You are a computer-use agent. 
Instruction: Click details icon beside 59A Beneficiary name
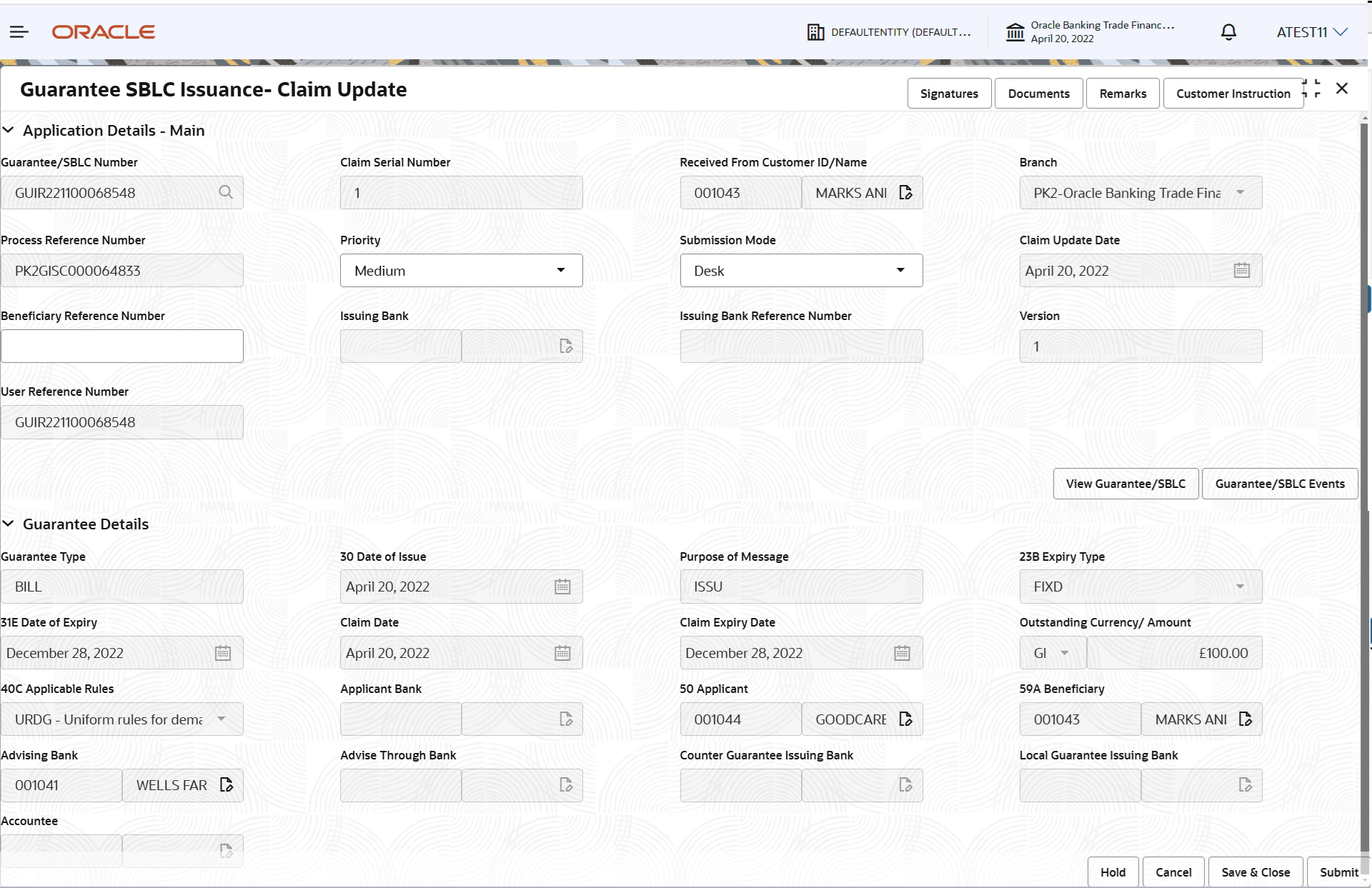click(x=1246, y=719)
